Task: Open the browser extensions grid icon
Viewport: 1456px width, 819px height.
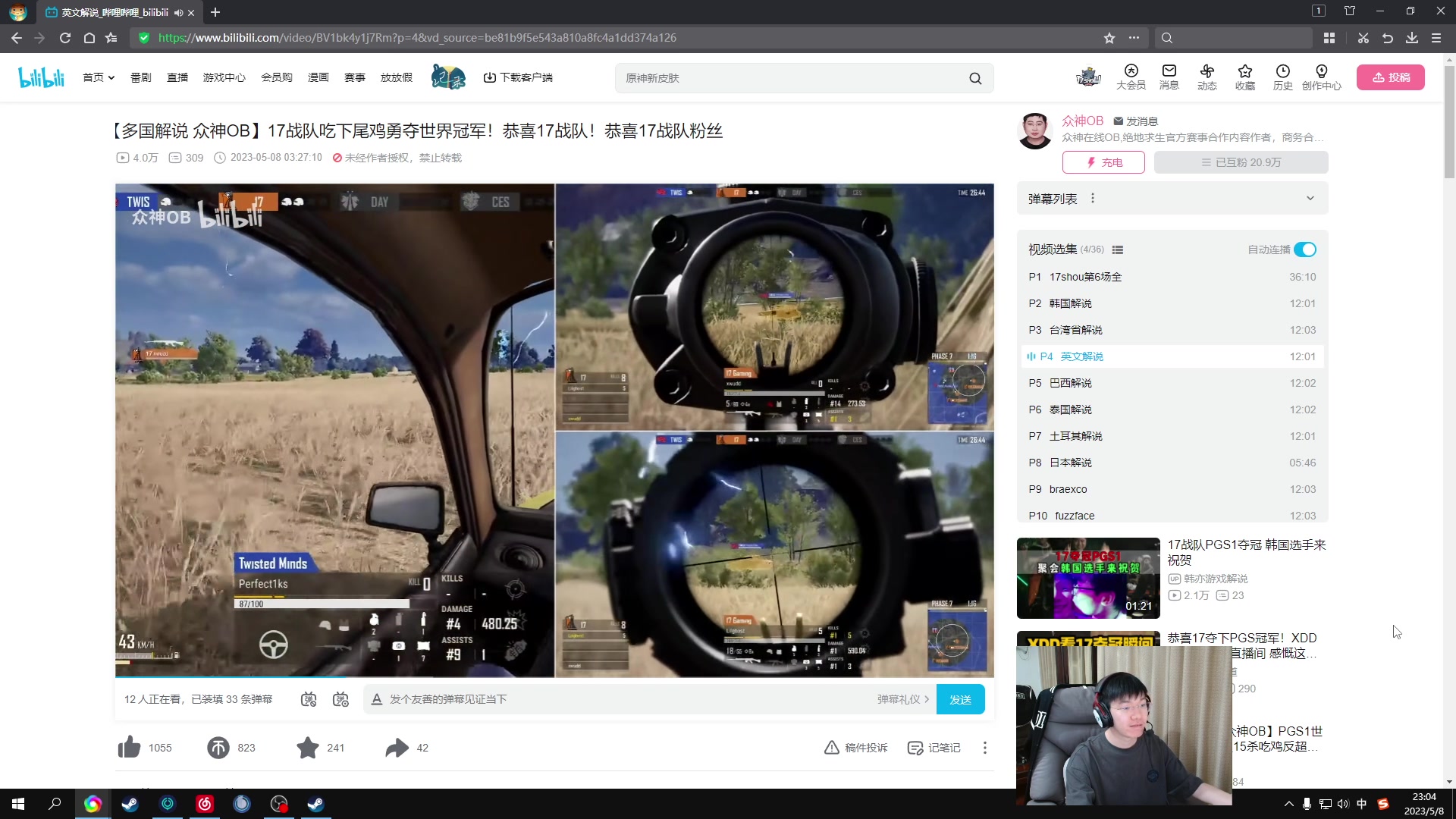Action: click(x=1329, y=38)
